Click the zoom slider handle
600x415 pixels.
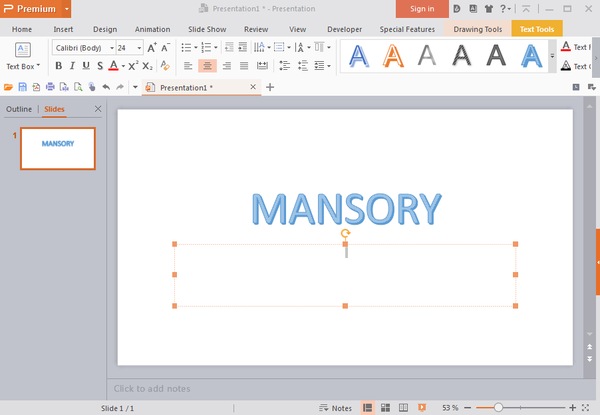[x=498, y=408]
